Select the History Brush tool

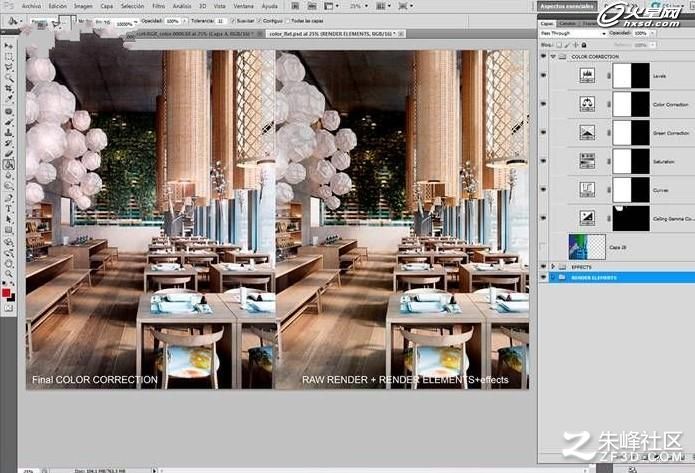point(8,143)
